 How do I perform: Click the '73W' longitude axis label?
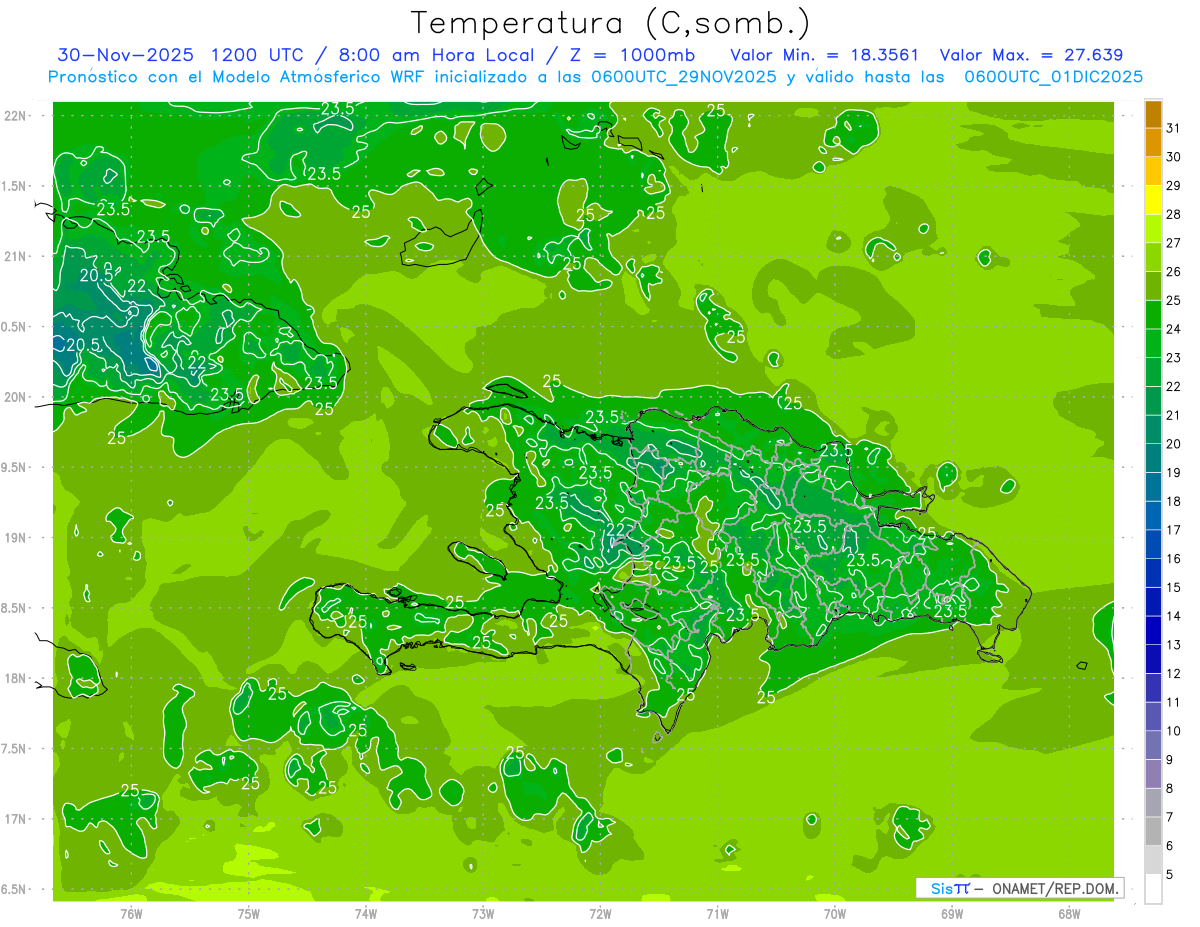(x=483, y=913)
